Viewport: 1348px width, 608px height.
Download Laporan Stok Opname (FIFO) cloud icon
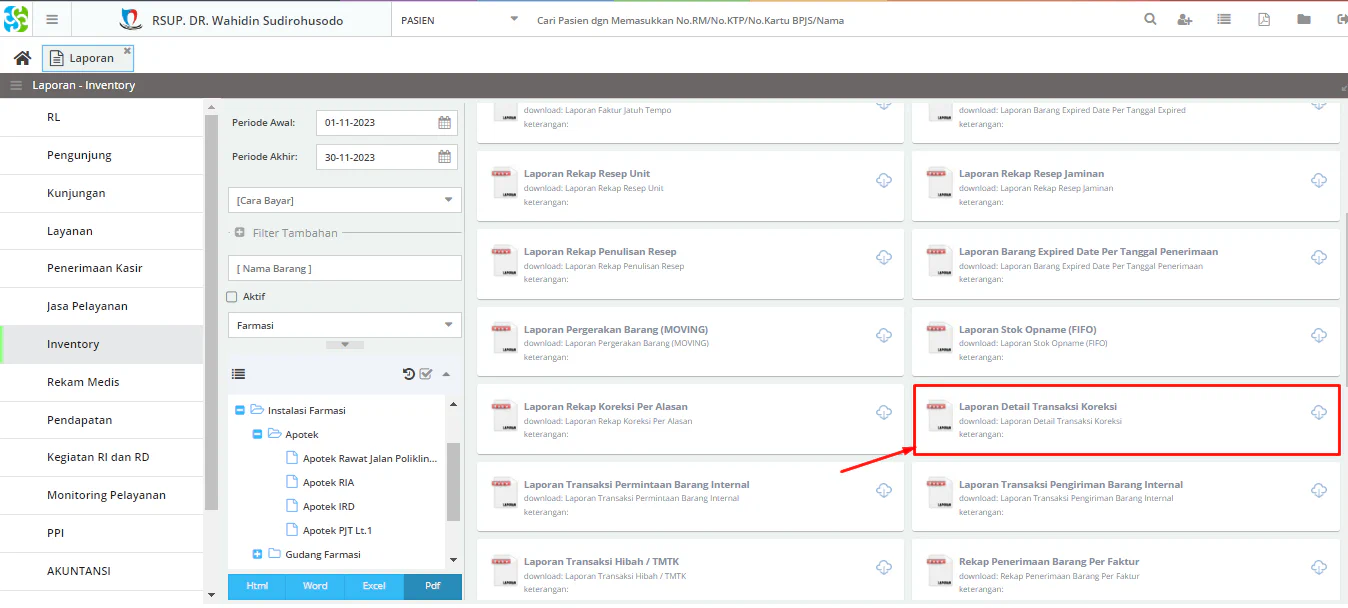1319,335
